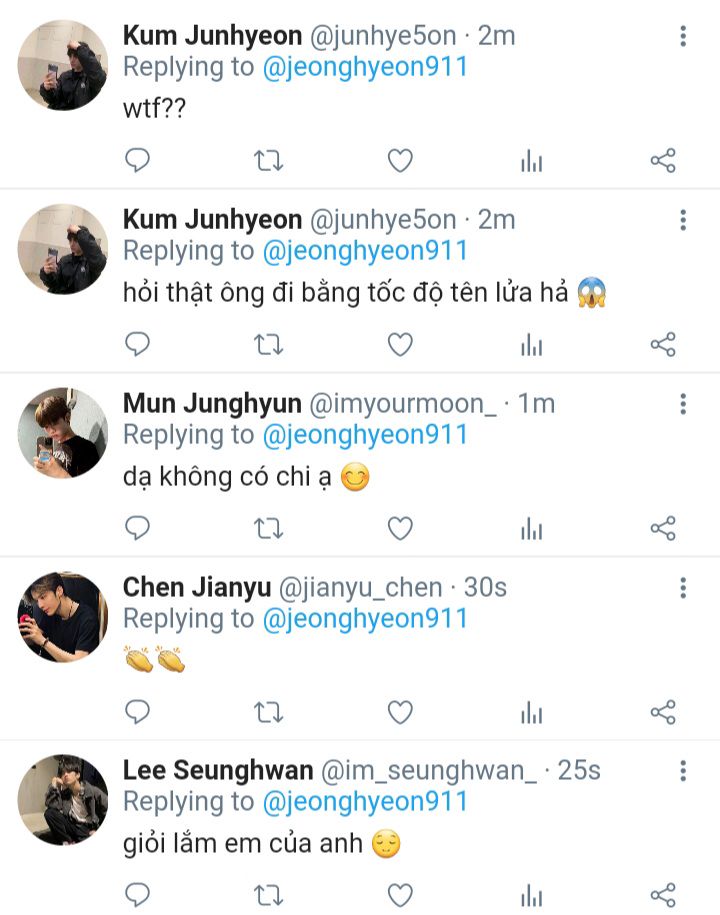Open more options for Chen Jianyu's tweet

pos(683,588)
